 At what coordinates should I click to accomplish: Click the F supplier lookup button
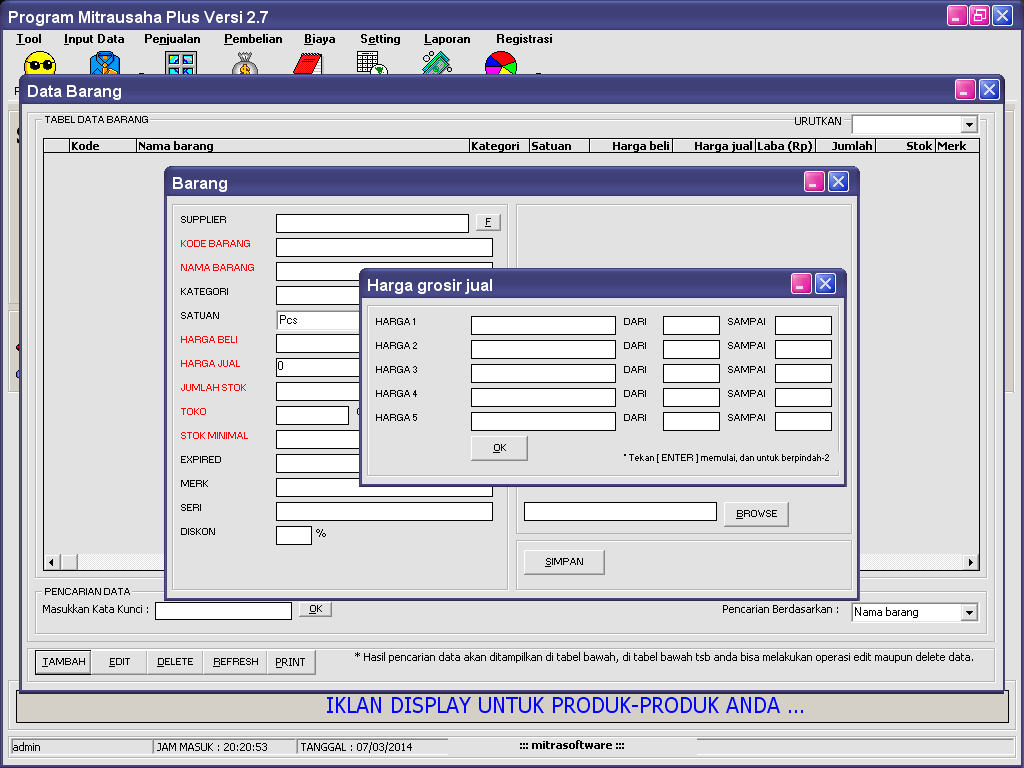click(488, 223)
